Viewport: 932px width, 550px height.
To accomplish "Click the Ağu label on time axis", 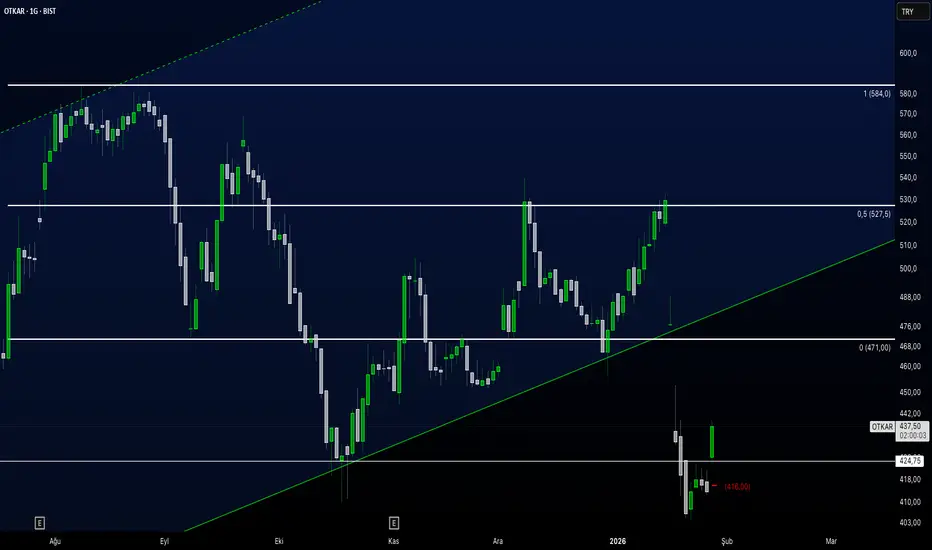I will coord(55,541).
